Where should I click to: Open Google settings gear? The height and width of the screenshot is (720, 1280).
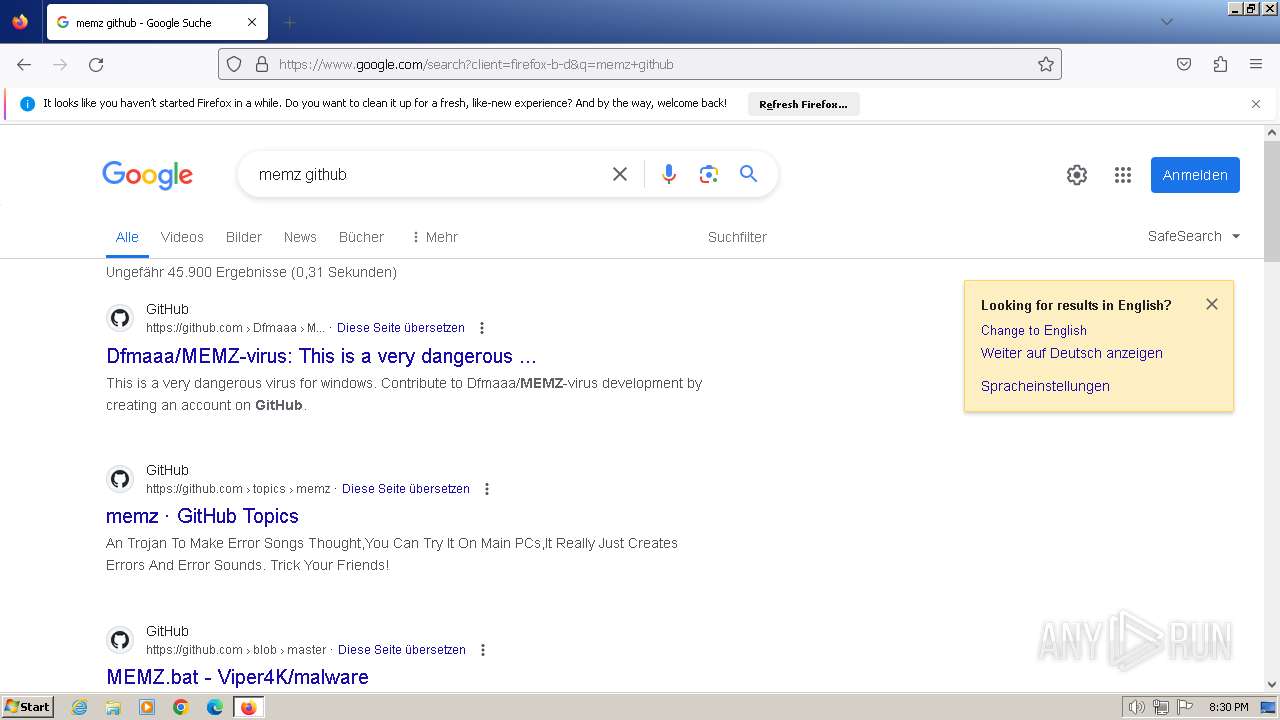click(x=1077, y=175)
